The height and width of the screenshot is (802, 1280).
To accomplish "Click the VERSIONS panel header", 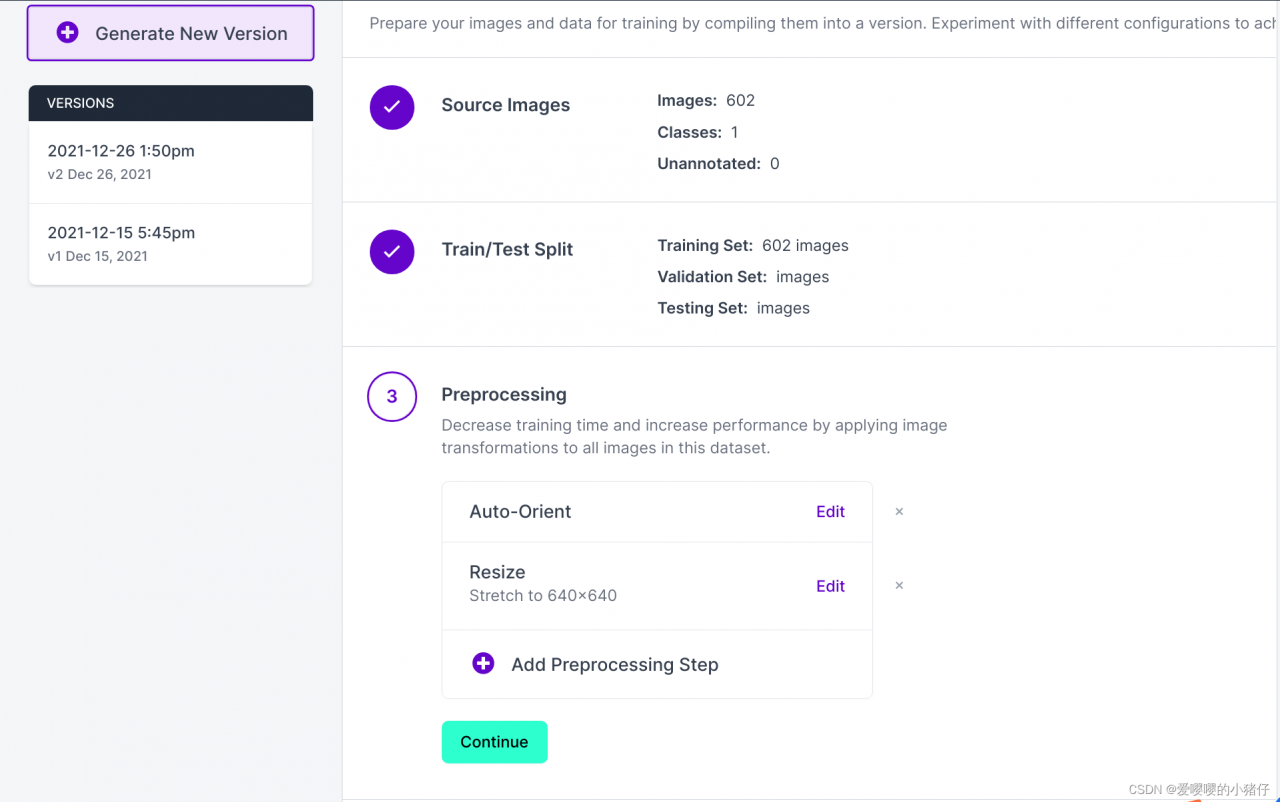I will pos(171,103).
